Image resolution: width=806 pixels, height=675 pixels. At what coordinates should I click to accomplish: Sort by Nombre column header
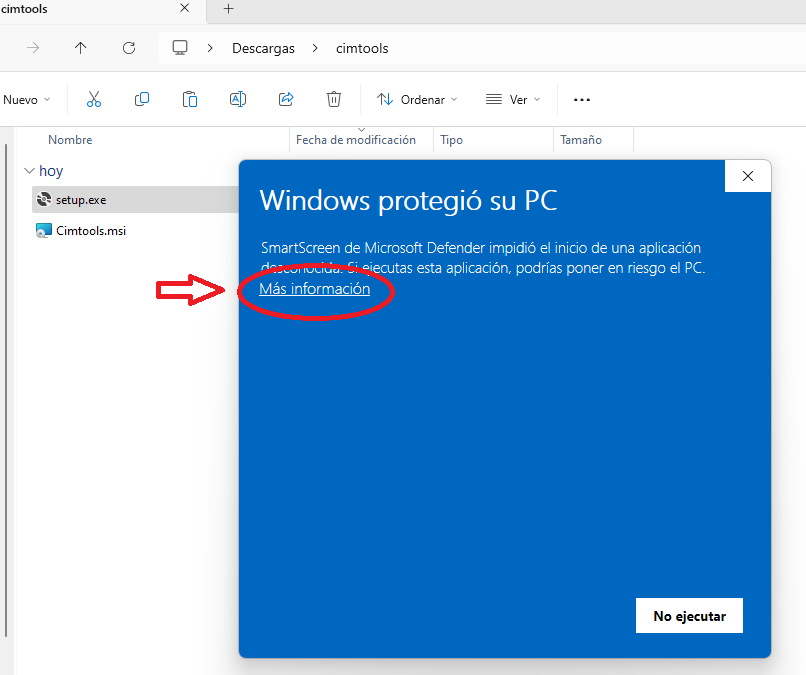[70, 140]
